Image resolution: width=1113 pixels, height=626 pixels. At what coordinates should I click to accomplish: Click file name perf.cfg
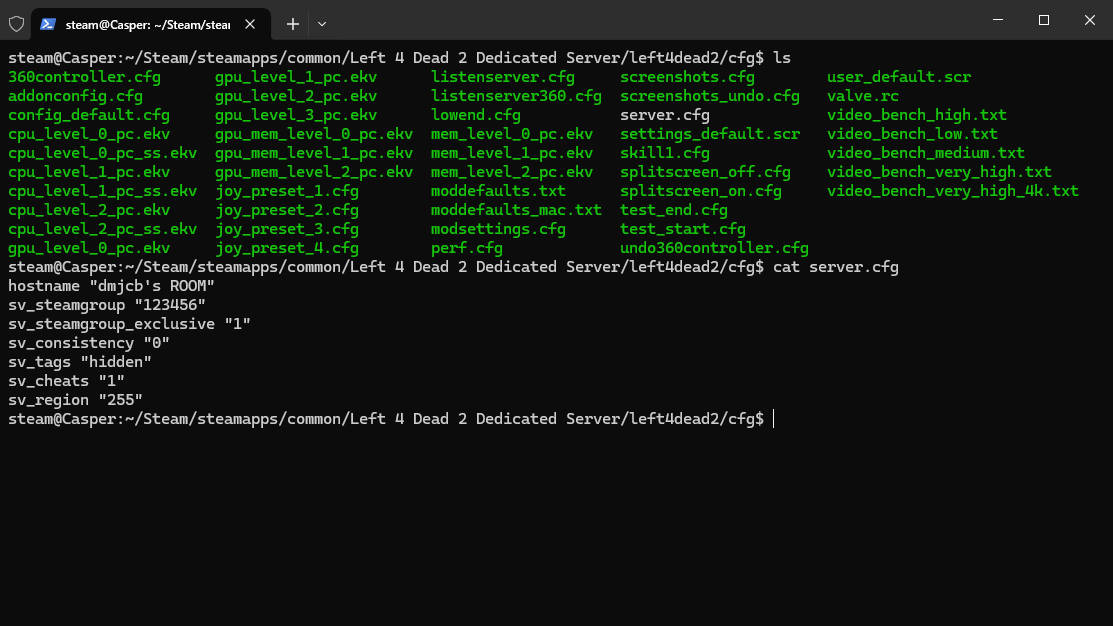(466, 248)
